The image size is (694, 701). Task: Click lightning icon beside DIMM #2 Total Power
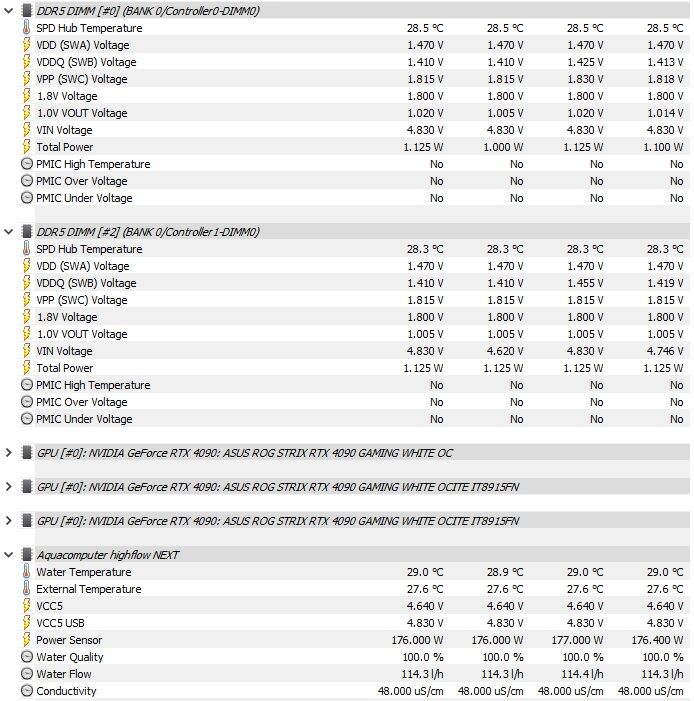[x=27, y=367]
